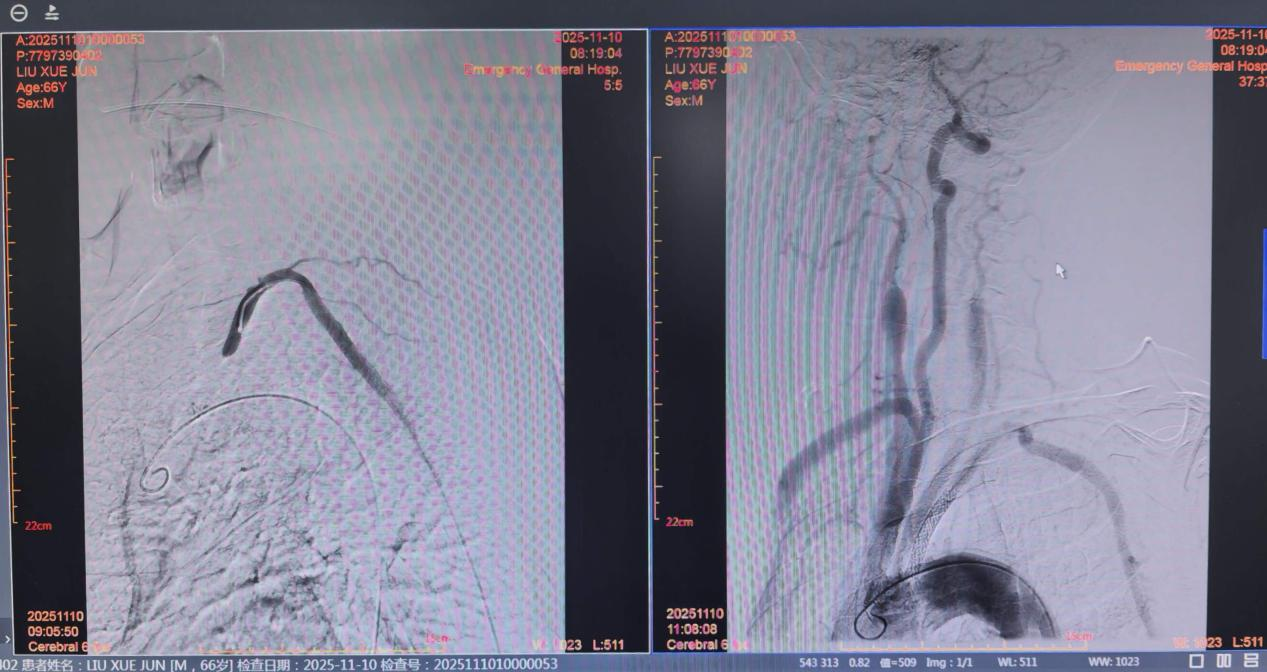
Task: Click the WL: 511 window level readout
Action: coord(1016,663)
